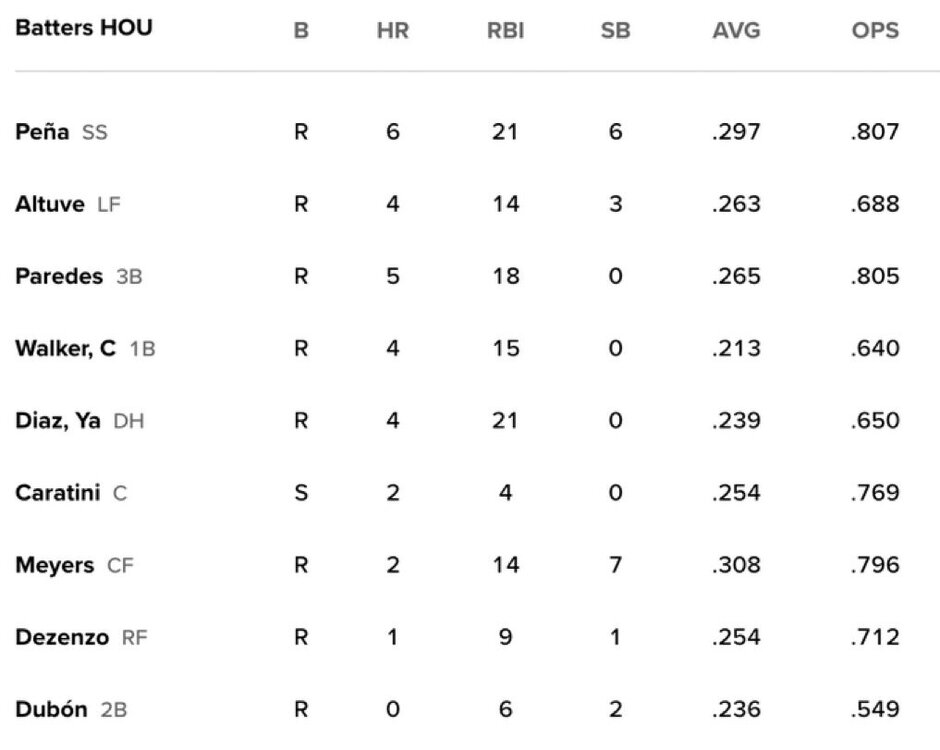Select Paredes in the batters list

(59, 276)
